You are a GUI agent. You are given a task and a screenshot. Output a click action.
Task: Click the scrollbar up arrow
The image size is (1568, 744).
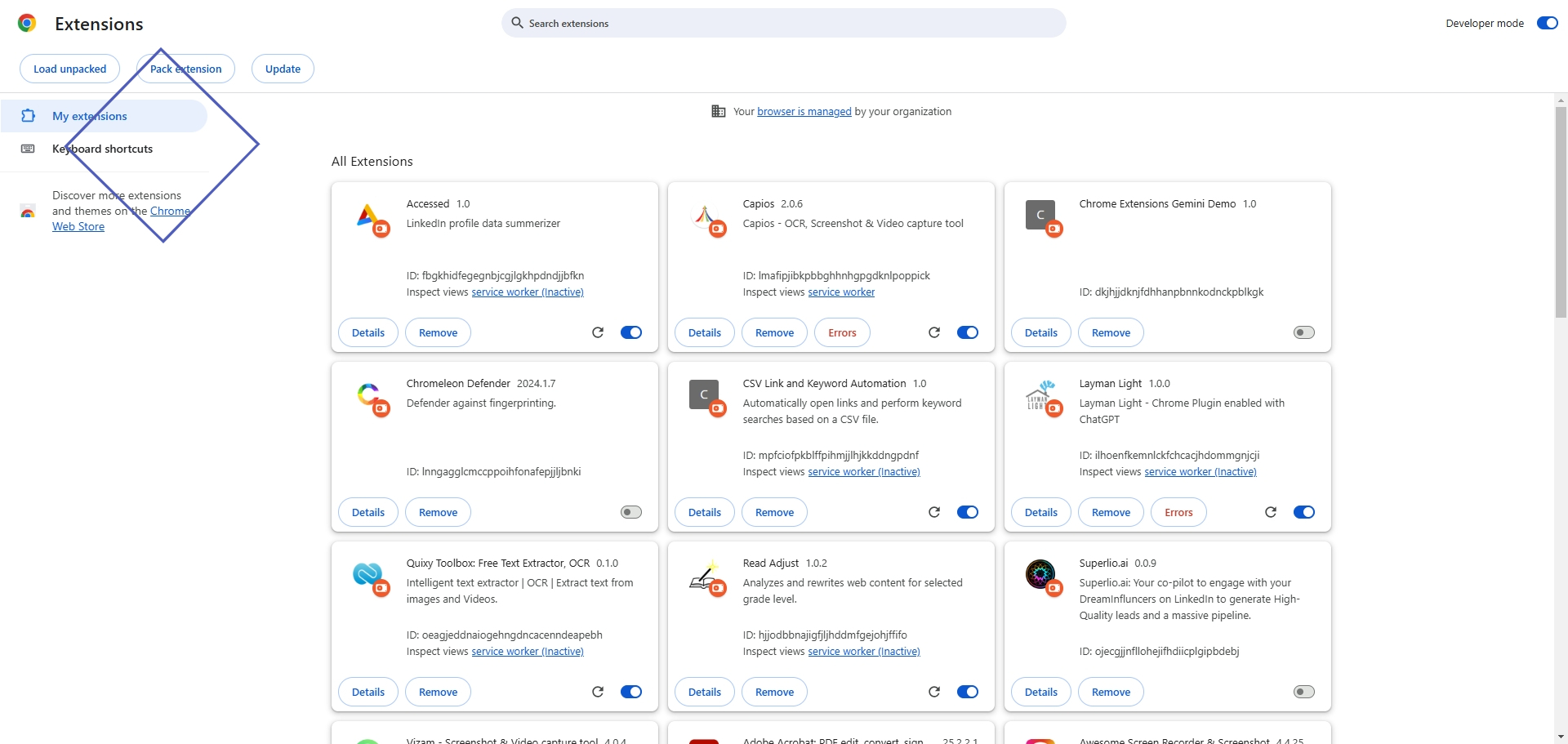click(x=1561, y=100)
